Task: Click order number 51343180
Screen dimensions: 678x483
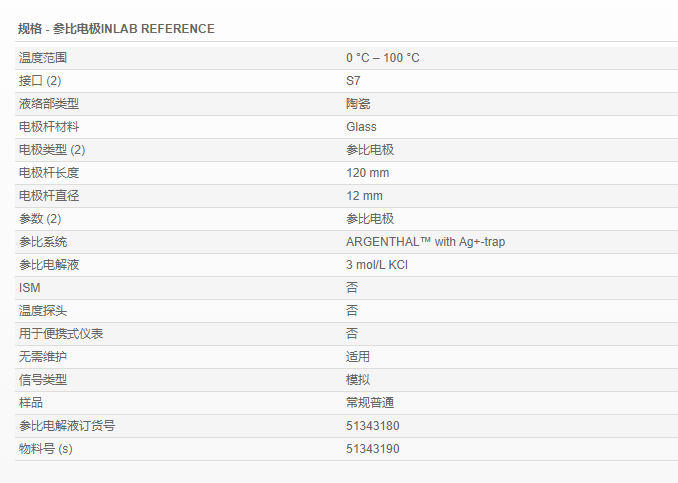Action: click(x=373, y=426)
